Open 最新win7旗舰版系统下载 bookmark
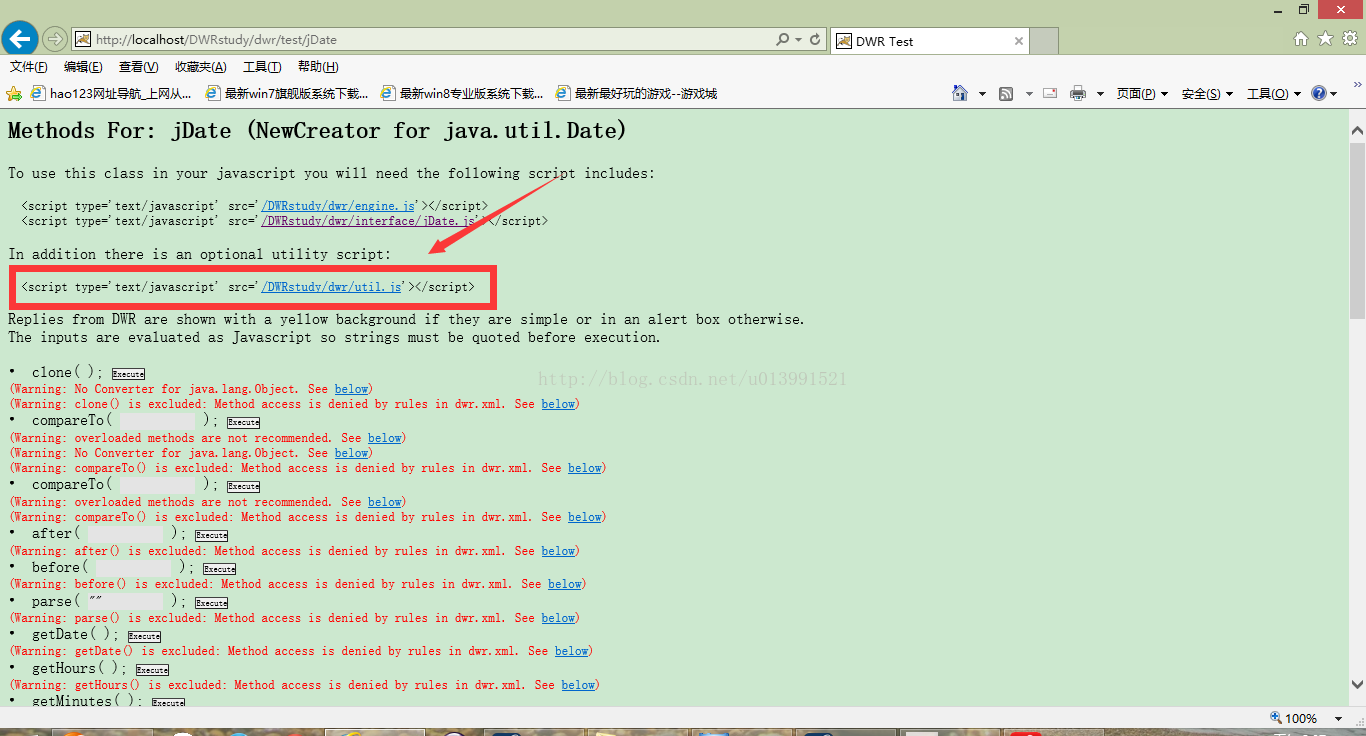This screenshot has height=736, width=1366. coord(286,93)
